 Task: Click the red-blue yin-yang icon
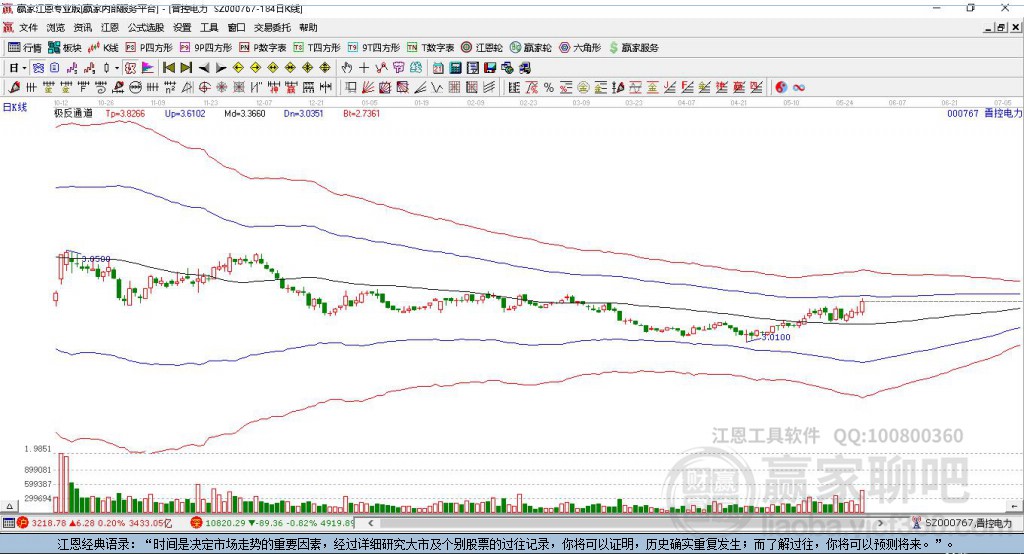tap(781, 88)
